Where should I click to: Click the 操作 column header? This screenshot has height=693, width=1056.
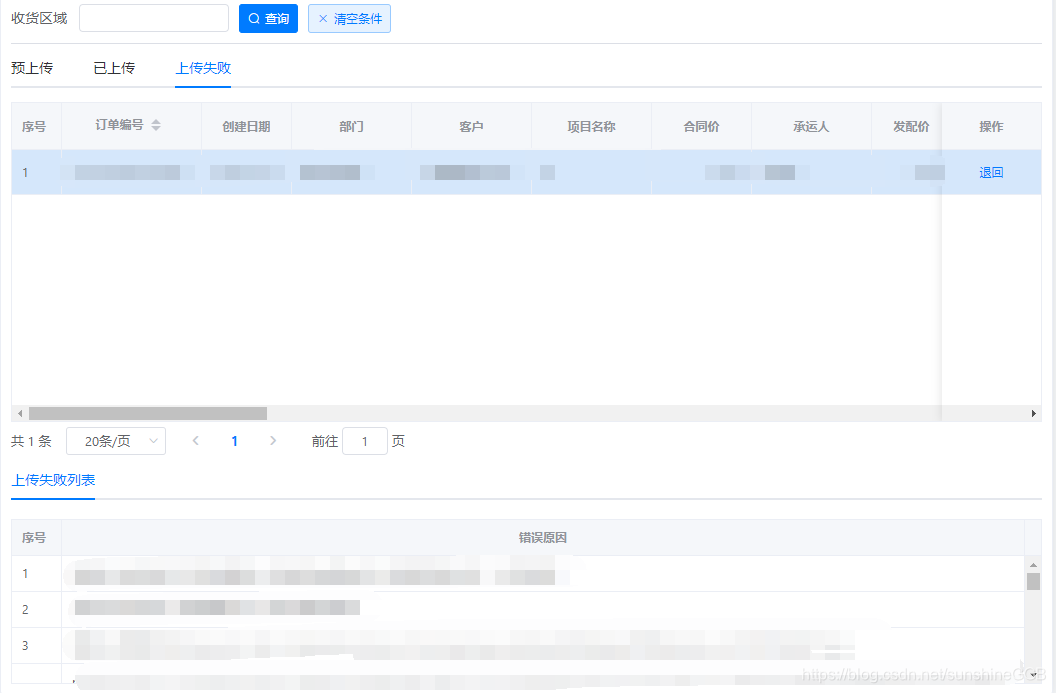(x=991, y=127)
